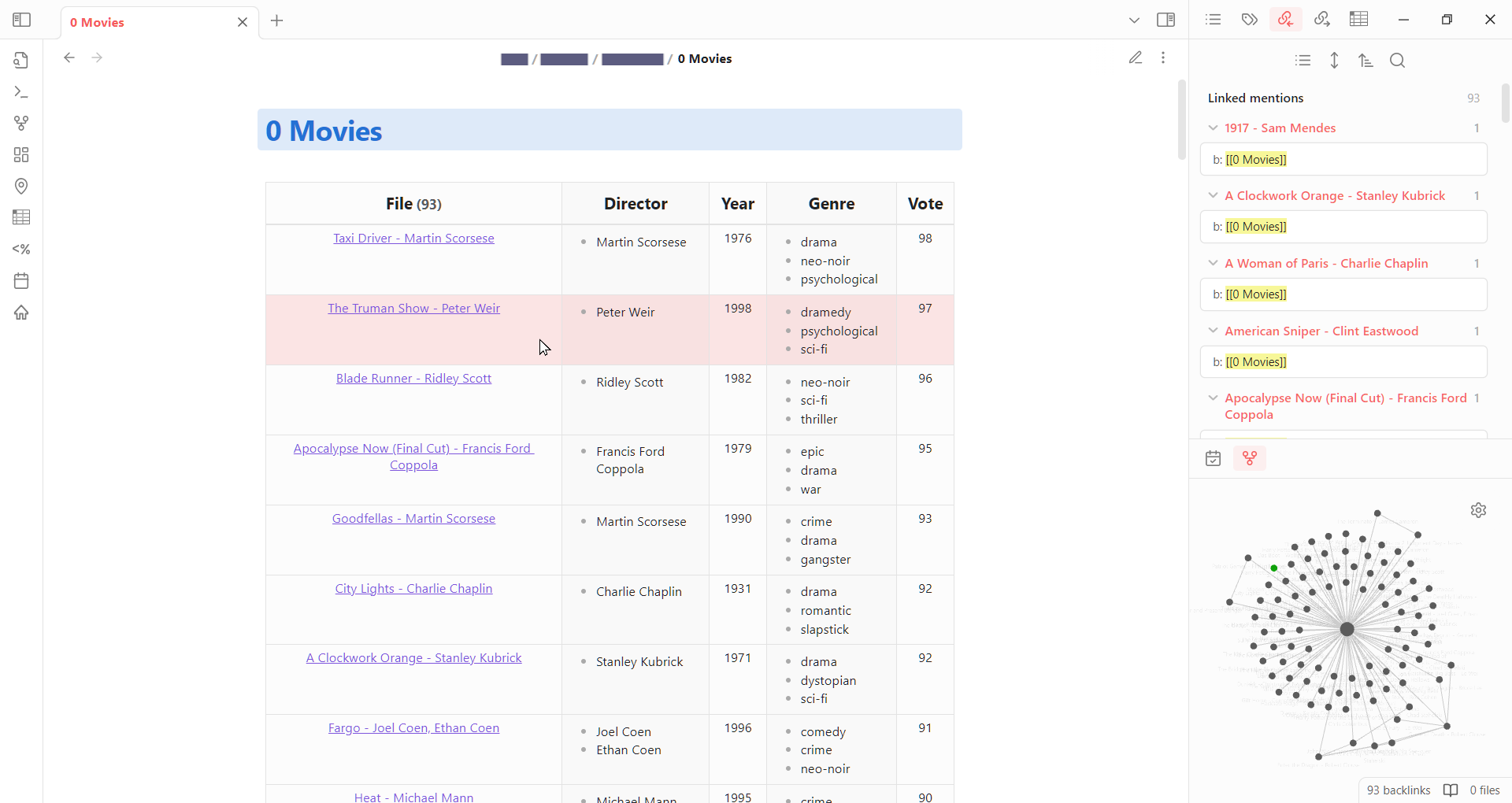1512x803 pixels.
Task: Open local graph settings gear
Action: 1478,510
